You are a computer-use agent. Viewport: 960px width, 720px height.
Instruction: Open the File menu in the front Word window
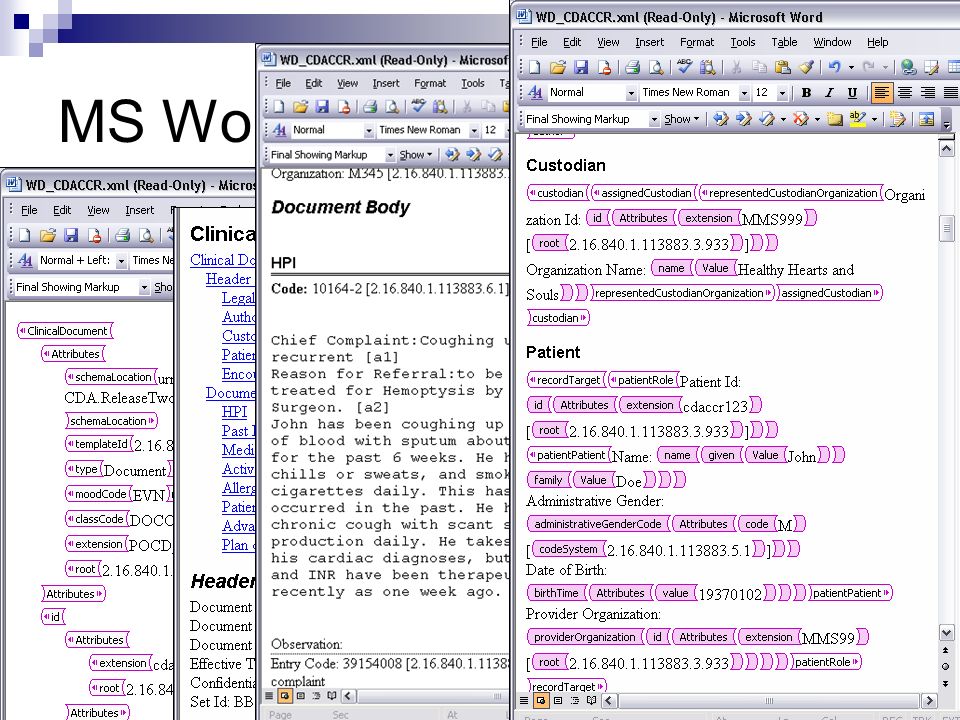tap(539, 42)
